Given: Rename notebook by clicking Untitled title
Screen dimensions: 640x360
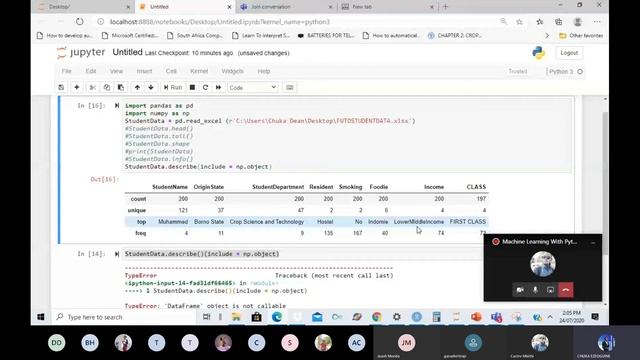Looking at the screenshot, I should point(127,52).
